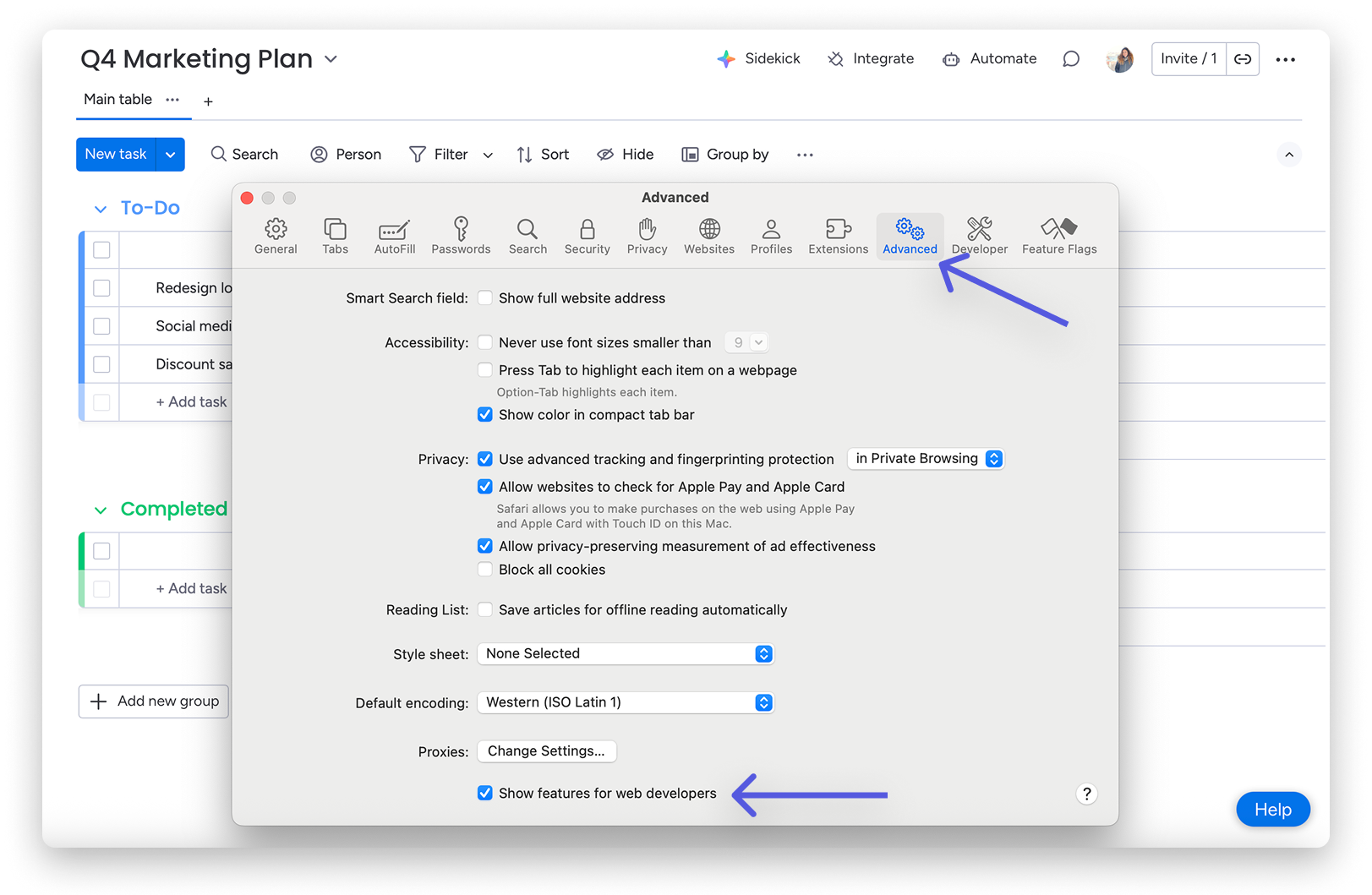Click the Sidekick icon
This screenshot has width=1372, height=895.
coord(726,59)
